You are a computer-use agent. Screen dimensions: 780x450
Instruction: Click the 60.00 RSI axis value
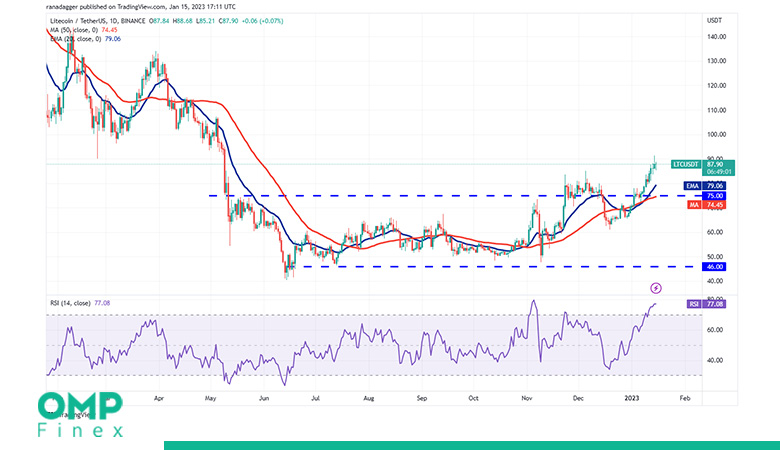pos(714,330)
